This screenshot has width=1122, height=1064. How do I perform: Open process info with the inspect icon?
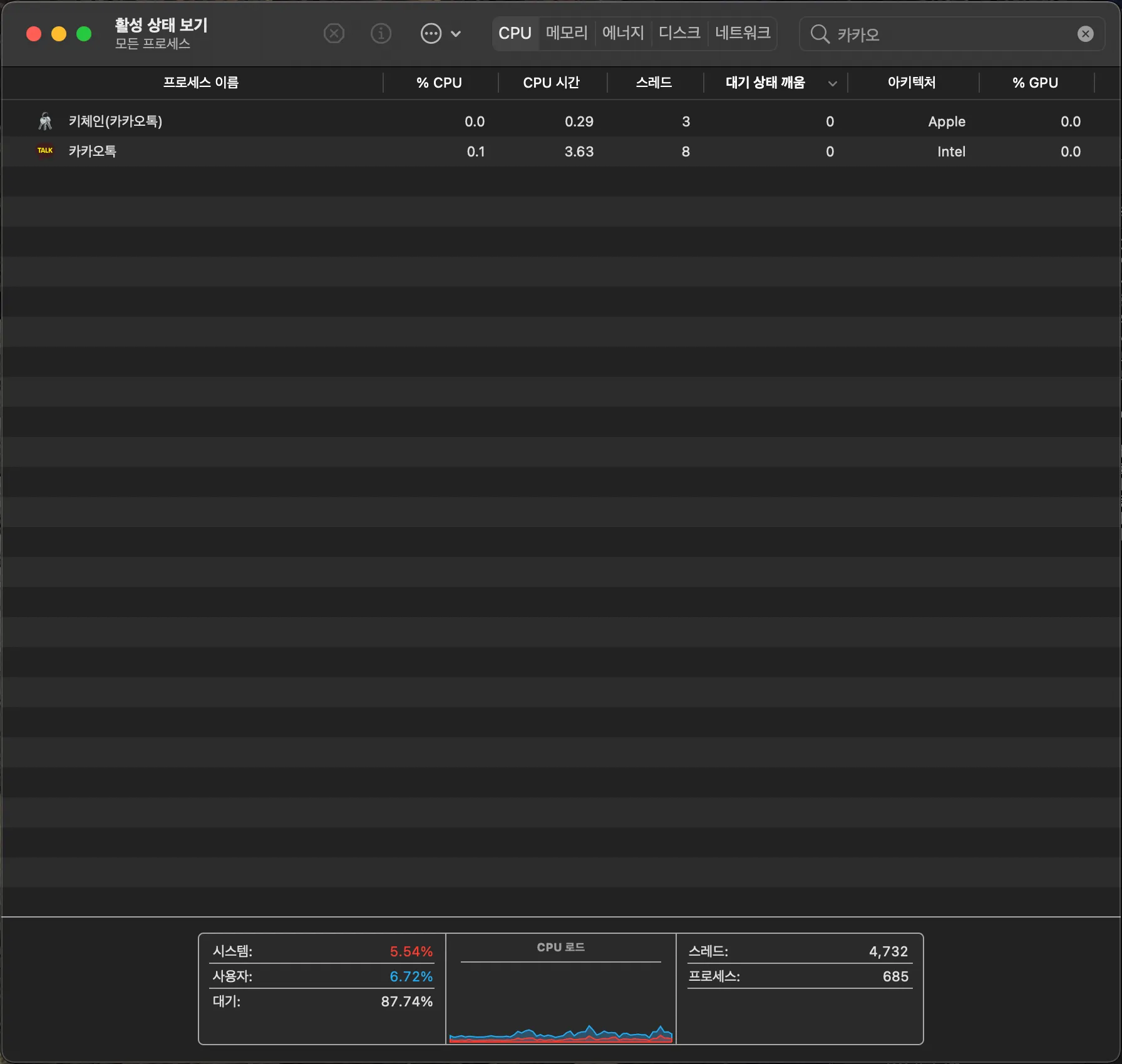click(381, 33)
